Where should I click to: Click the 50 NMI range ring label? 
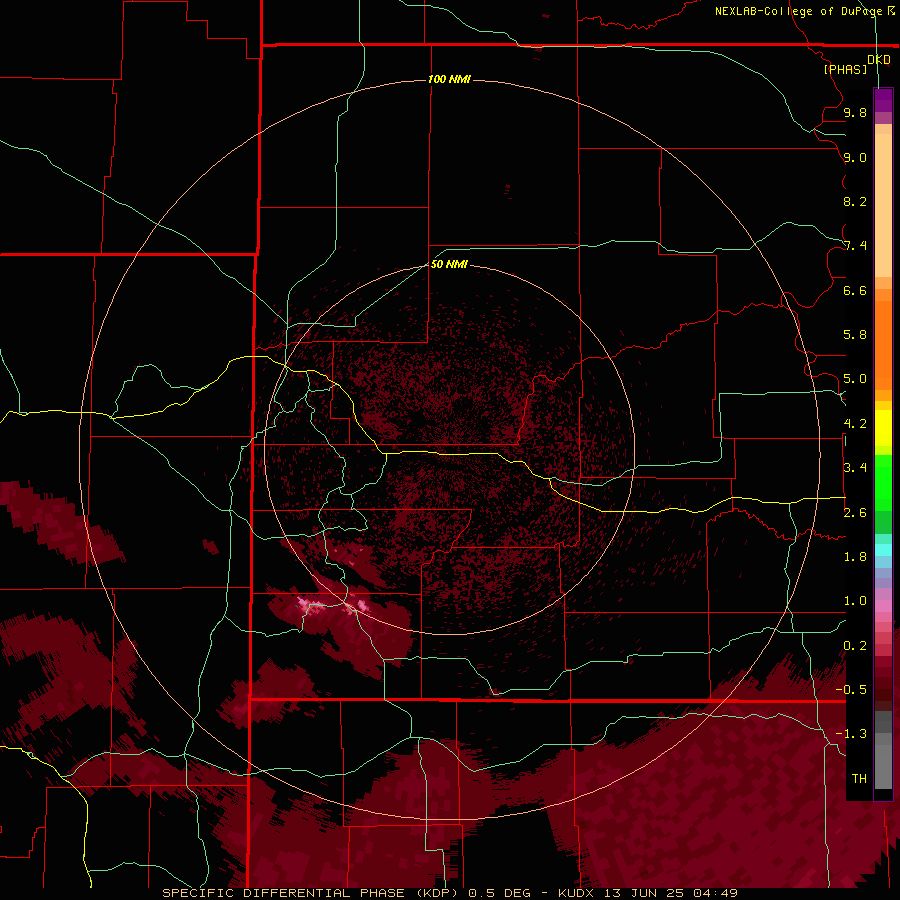pyautogui.click(x=449, y=264)
